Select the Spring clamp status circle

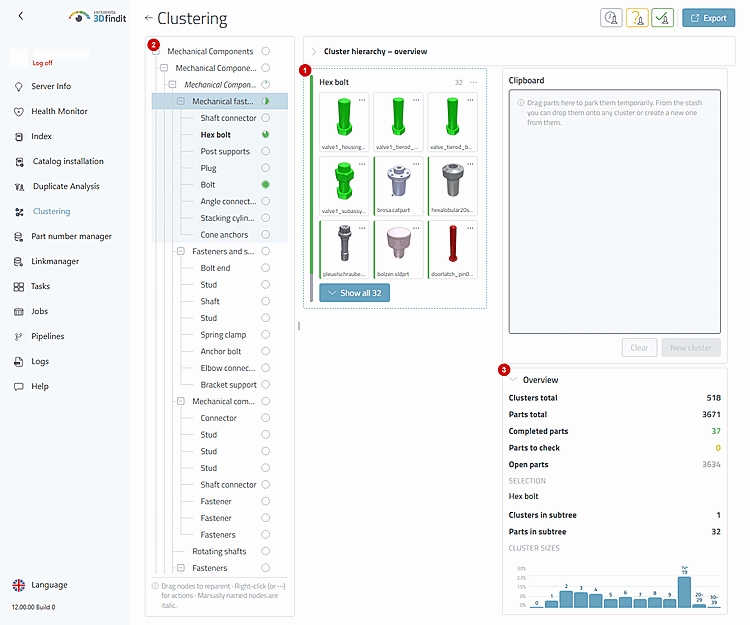(x=265, y=334)
